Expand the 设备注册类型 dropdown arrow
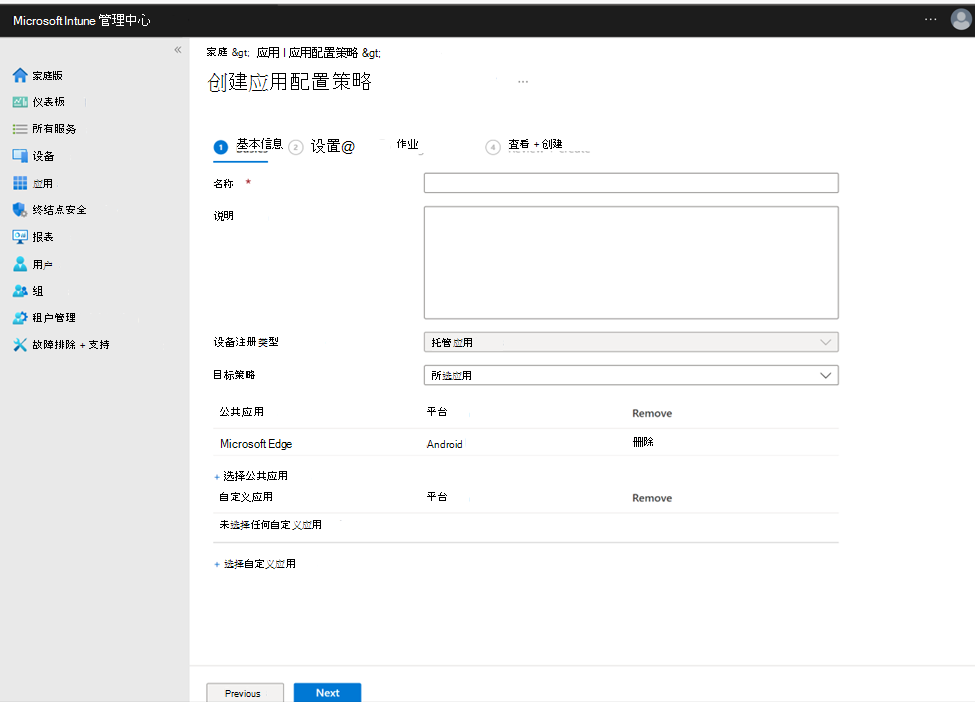The image size is (975, 702). pyautogui.click(x=825, y=343)
